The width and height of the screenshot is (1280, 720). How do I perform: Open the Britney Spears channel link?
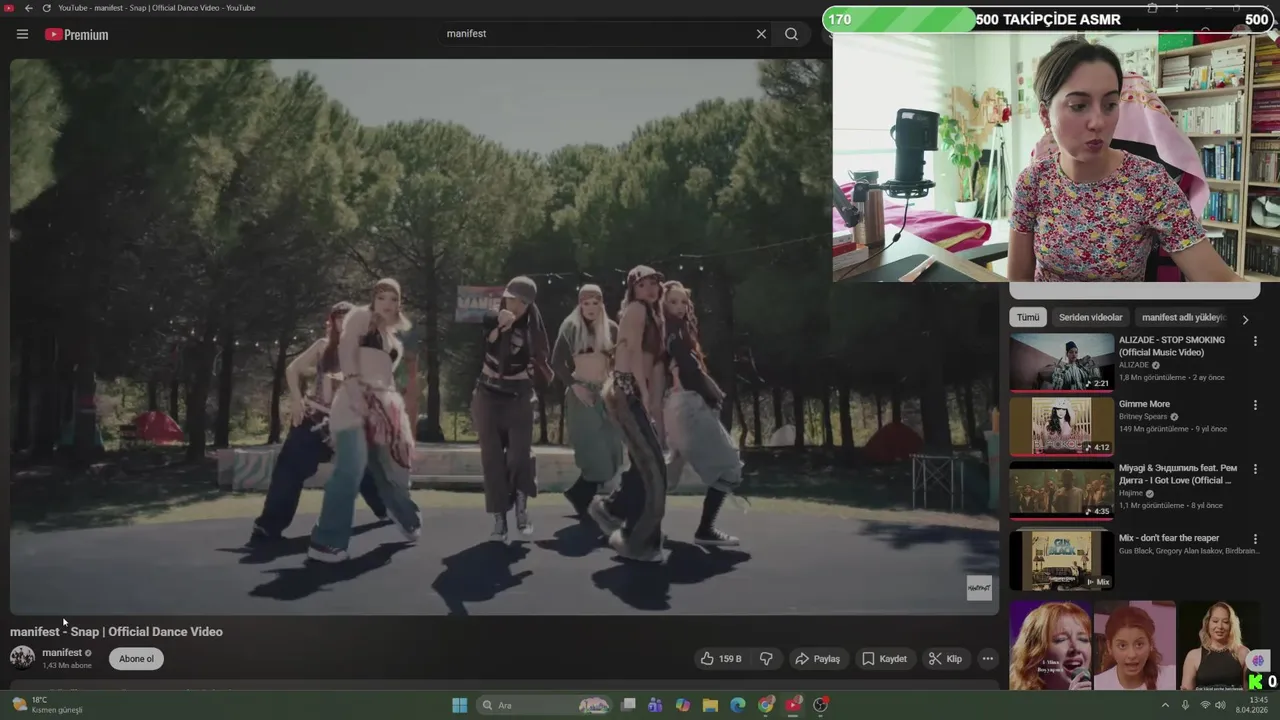pyautogui.click(x=1143, y=417)
